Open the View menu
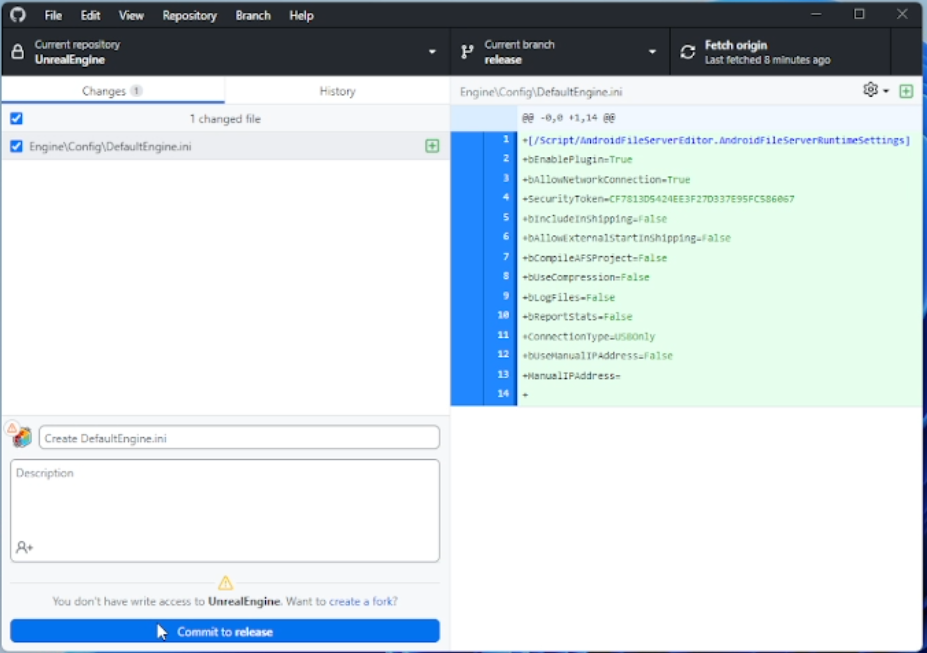Screen dimensions: 927x653 pyautogui.click(x=131, y=15)
